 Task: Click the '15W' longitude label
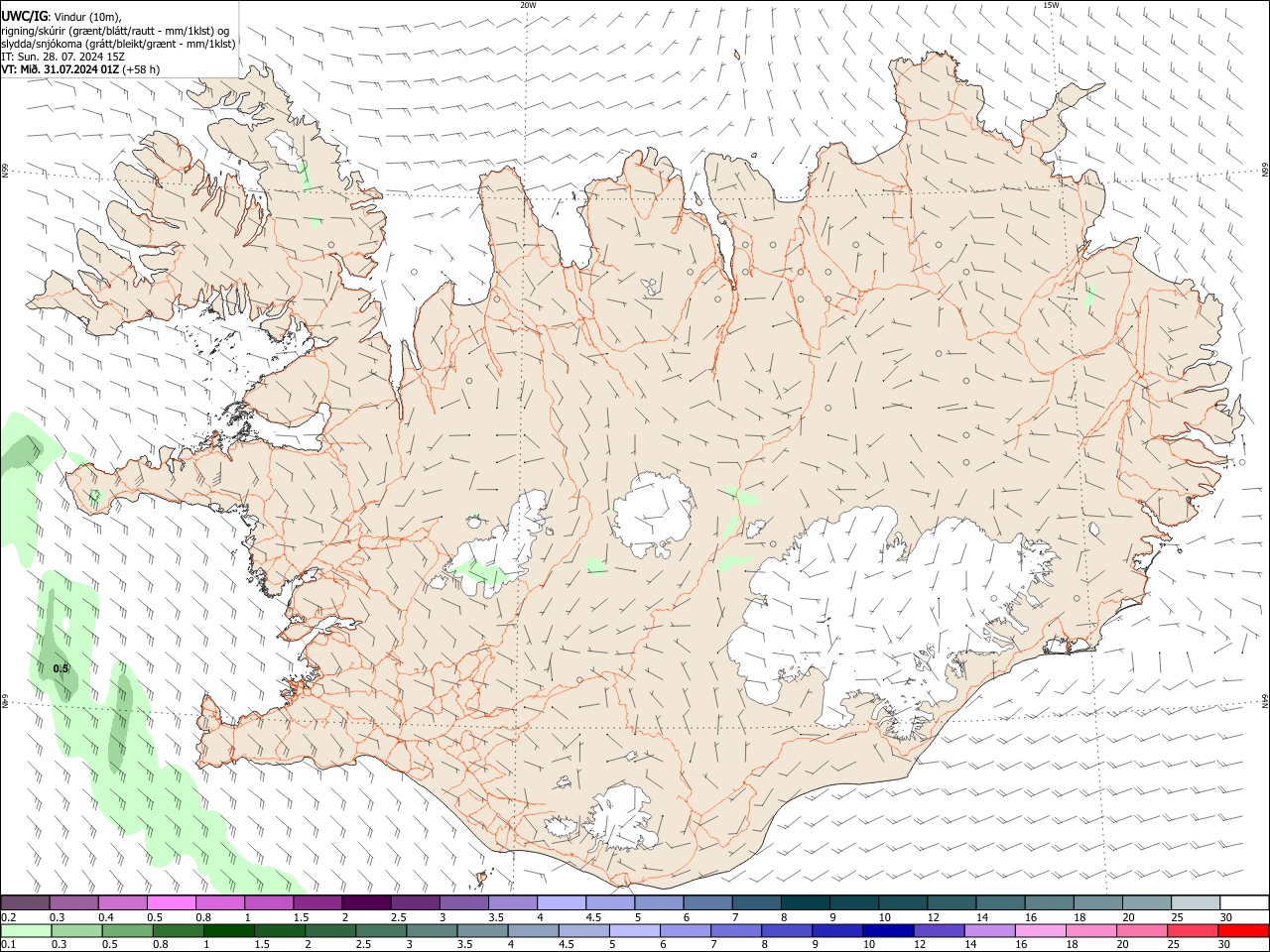coord(1051,5)
